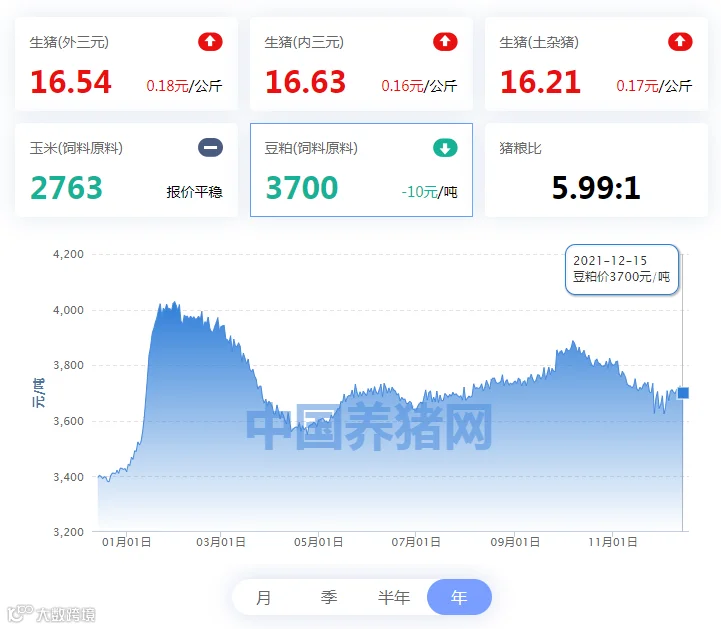Image resolution: width=721 pixels, height=629 pixels.
Task: Click price value 16.54
Action: click(71, 82)
